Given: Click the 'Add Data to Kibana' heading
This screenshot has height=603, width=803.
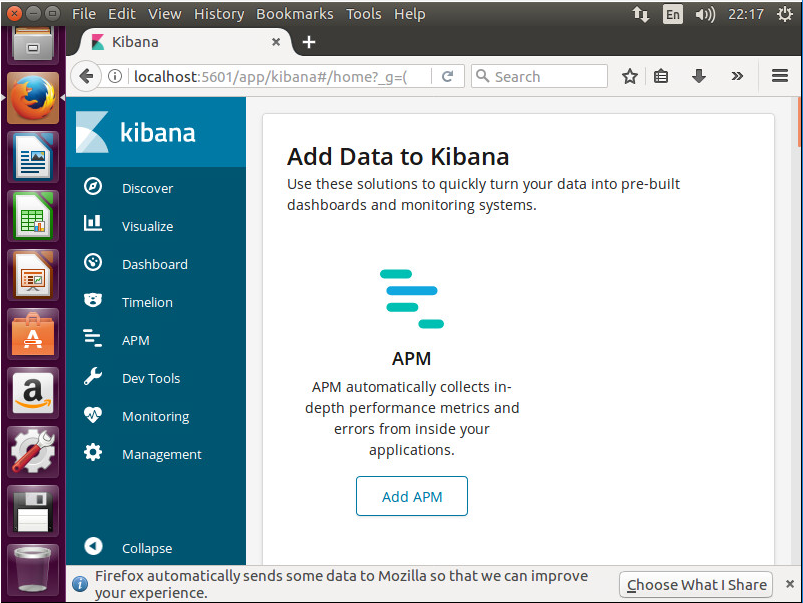Looking at the screenshot, I should point(398,156).
